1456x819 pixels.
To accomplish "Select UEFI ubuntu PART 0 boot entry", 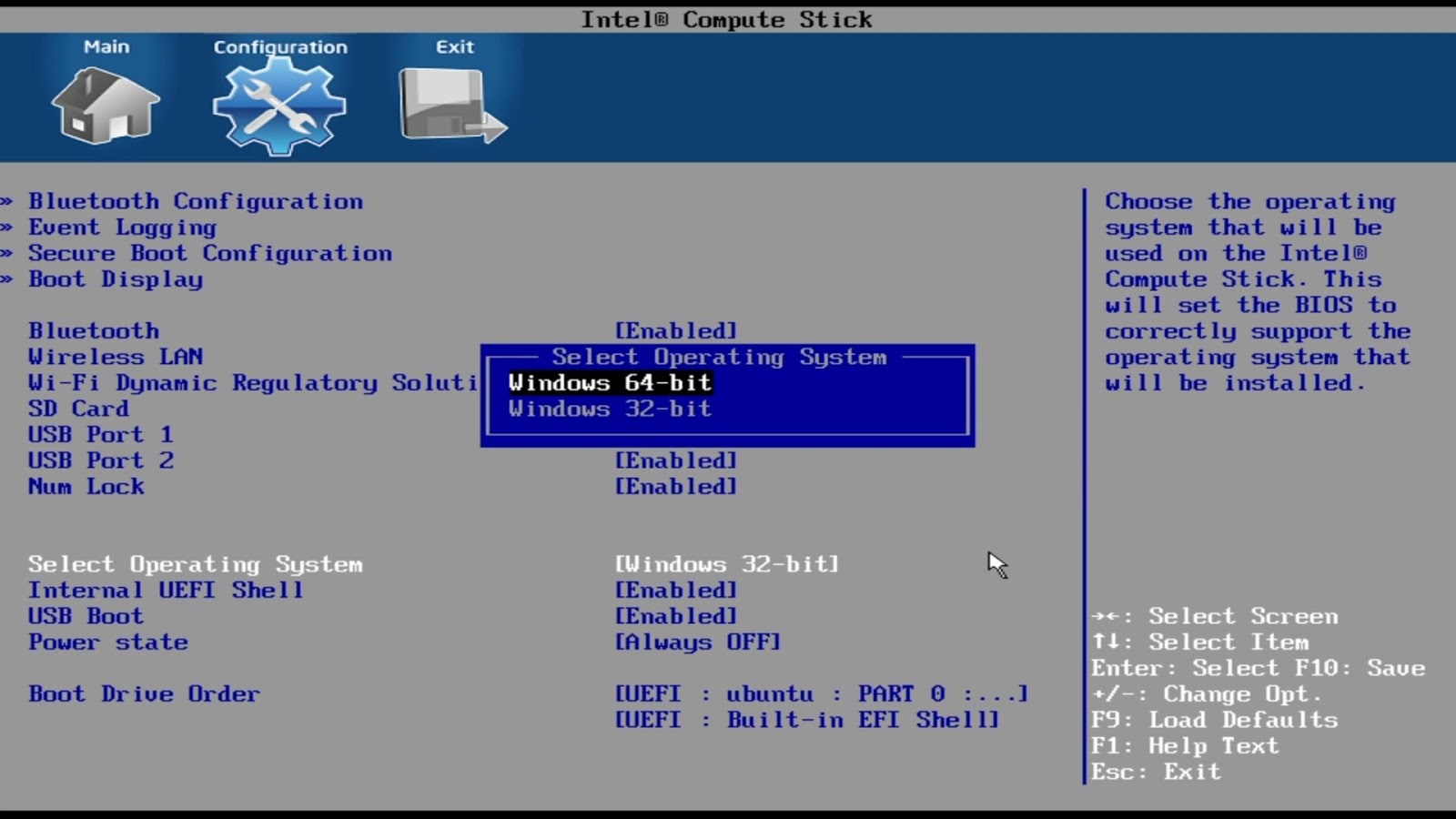I will tap(822, 694).
